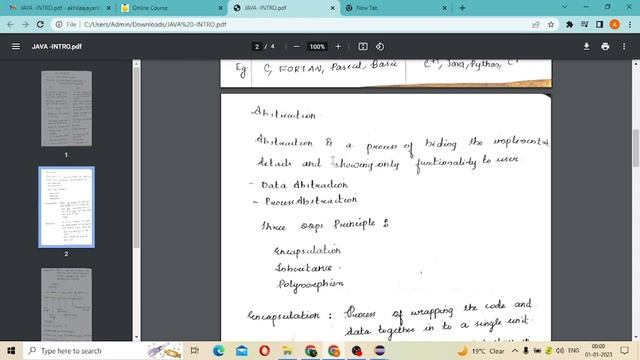Image resolution: width=640 pixels, height=360 pixels.
Task: Open the tab search dropdown arrow
Action: (x=564, y=7)
